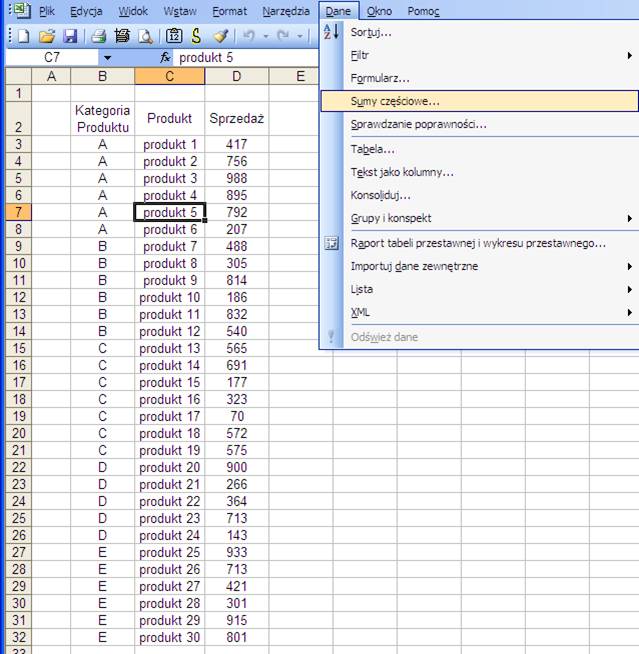Open the Narzędzia menu
Viewport: 639px width, 654px height.
pyautogui.click(x=286, y=11)
